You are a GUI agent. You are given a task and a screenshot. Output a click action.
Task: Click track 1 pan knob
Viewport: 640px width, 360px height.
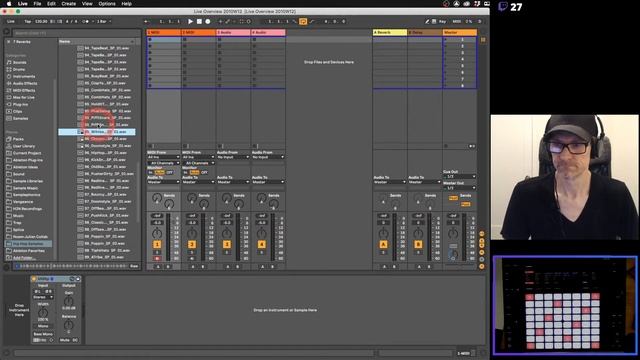(x=157, y=233)
